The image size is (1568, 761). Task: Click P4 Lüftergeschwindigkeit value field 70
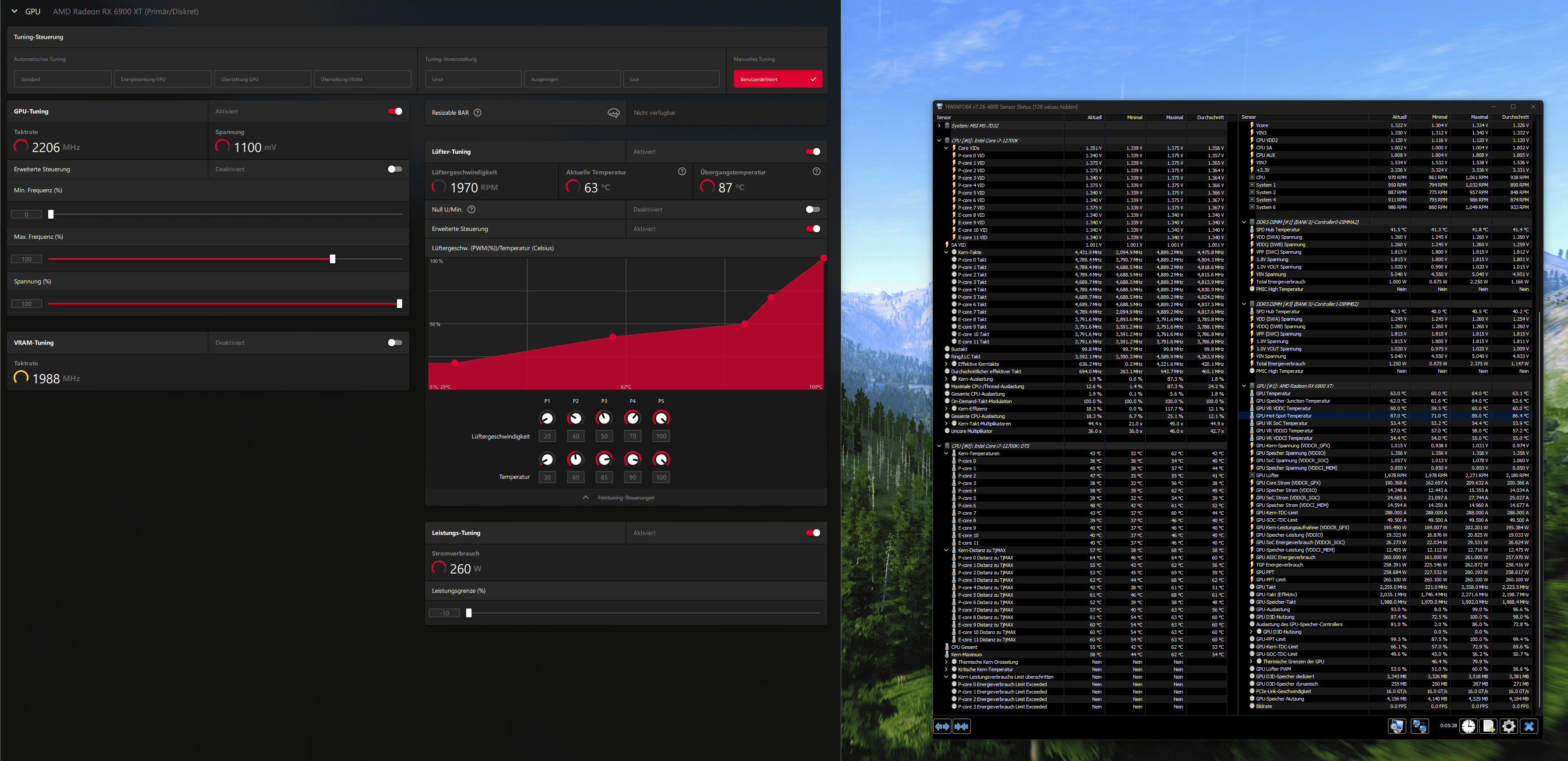(x=633, y=436)
